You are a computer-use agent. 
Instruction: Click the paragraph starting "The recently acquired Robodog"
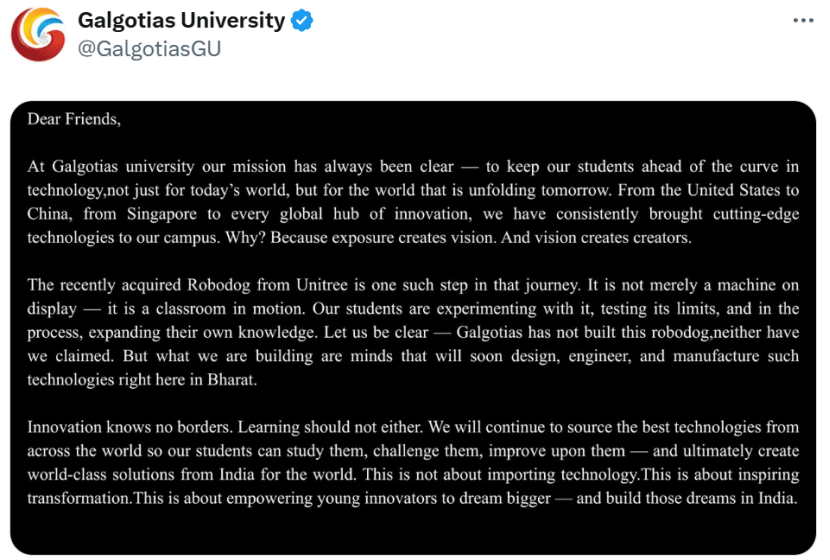(x=413, y=331)
